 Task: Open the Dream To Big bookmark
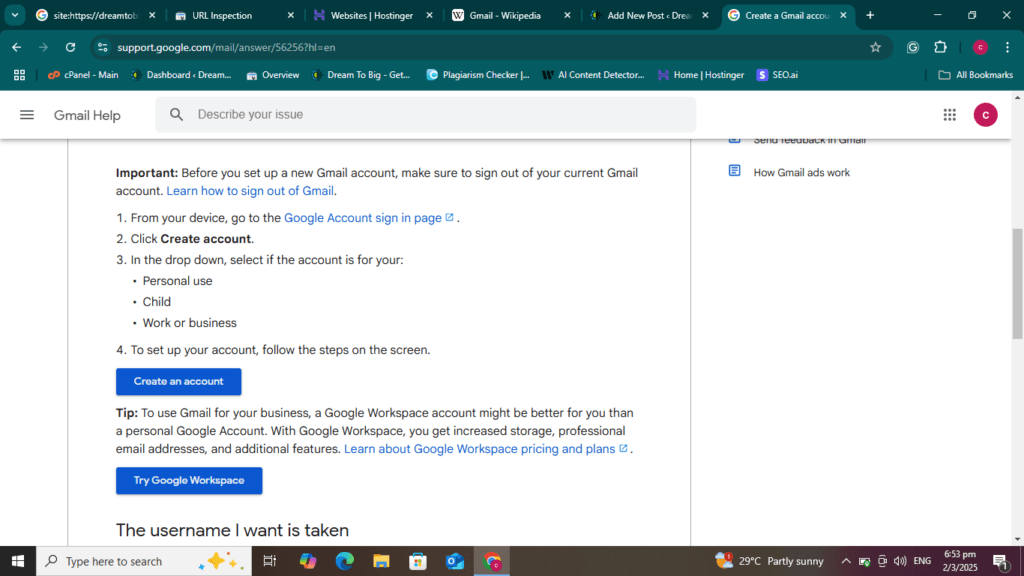coord(360,75)
